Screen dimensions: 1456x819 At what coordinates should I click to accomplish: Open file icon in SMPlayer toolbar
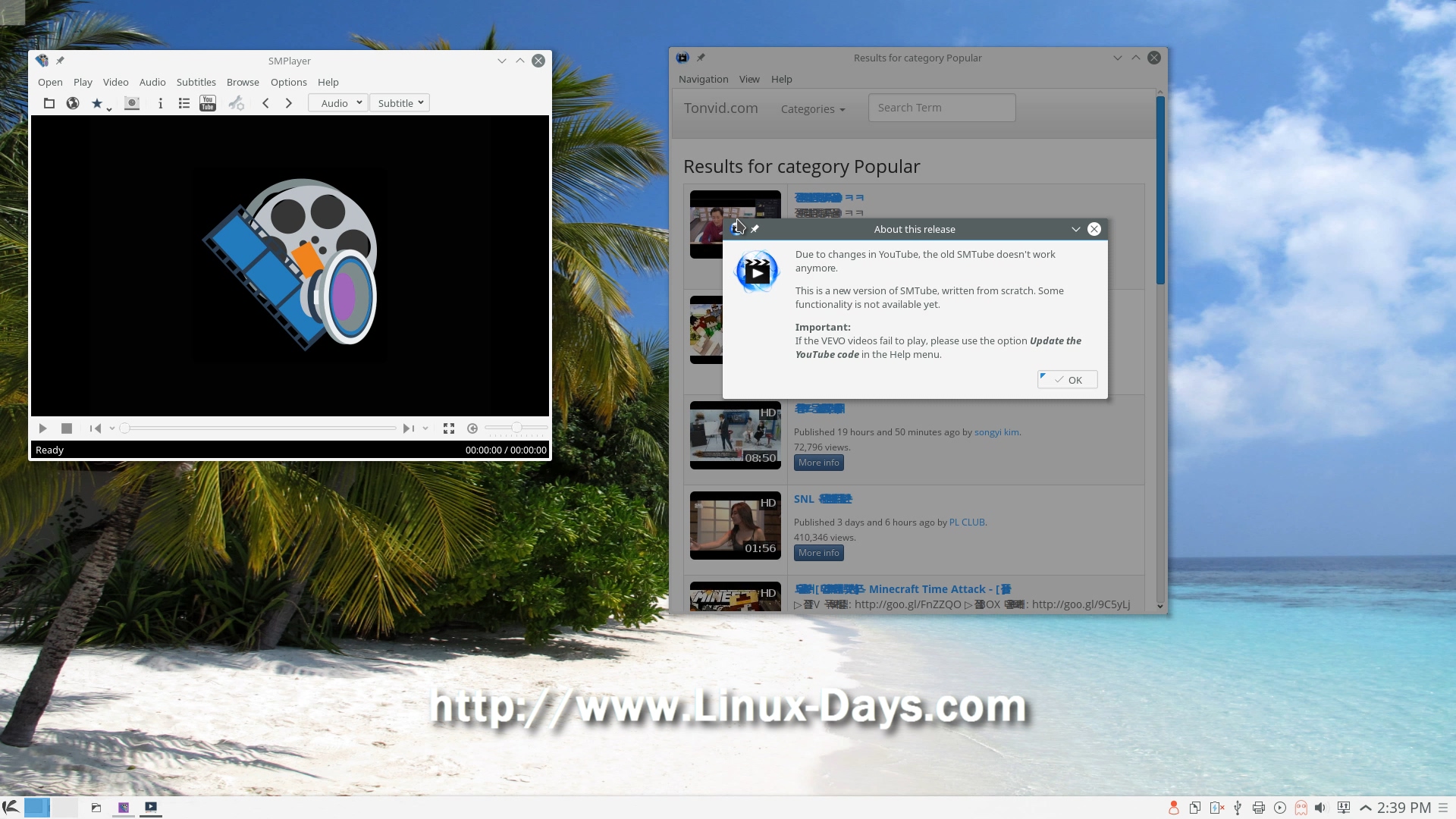pos(49,103)
